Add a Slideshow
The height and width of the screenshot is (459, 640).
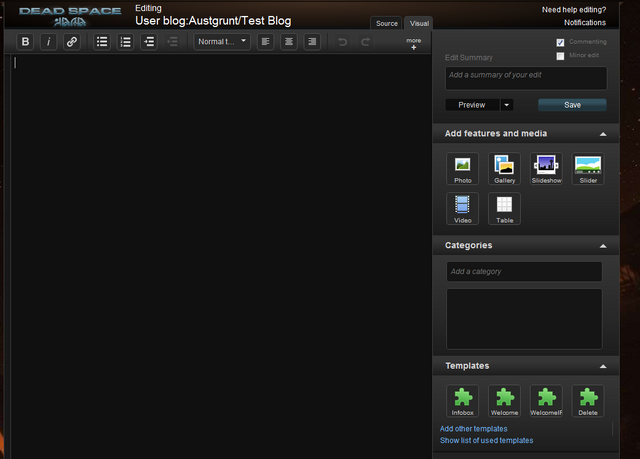coord(546,169)
